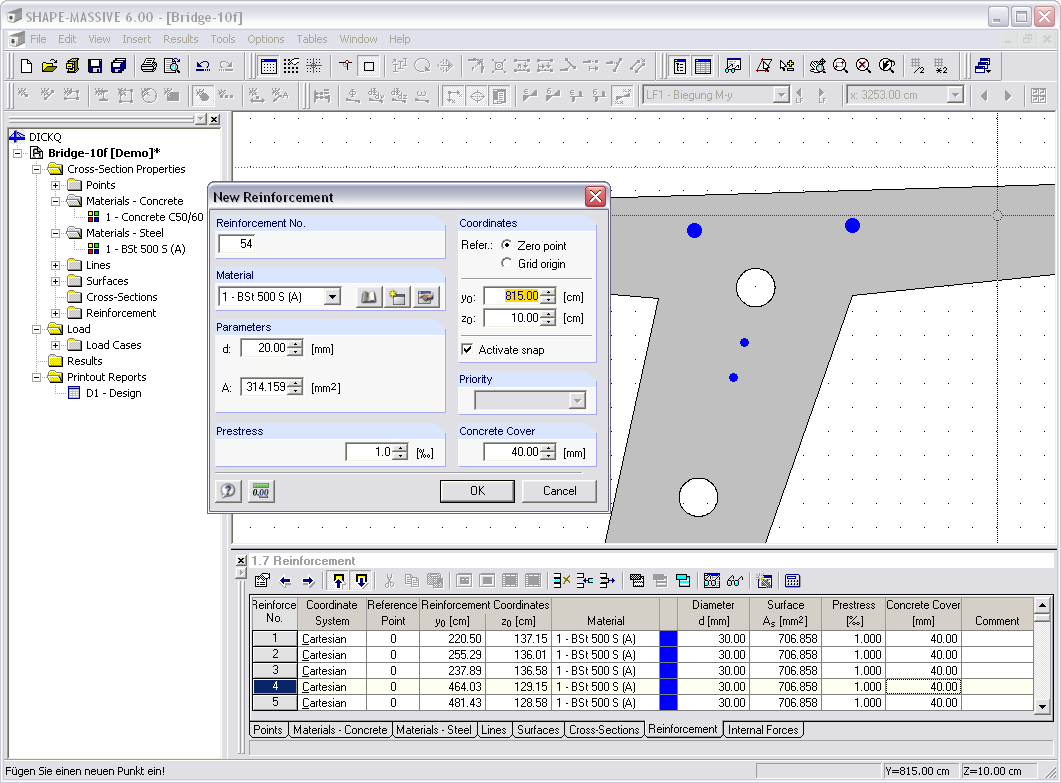
Task: Toggle the up-arrow selection sync button in table toolbar
Action: pos(339,581)
